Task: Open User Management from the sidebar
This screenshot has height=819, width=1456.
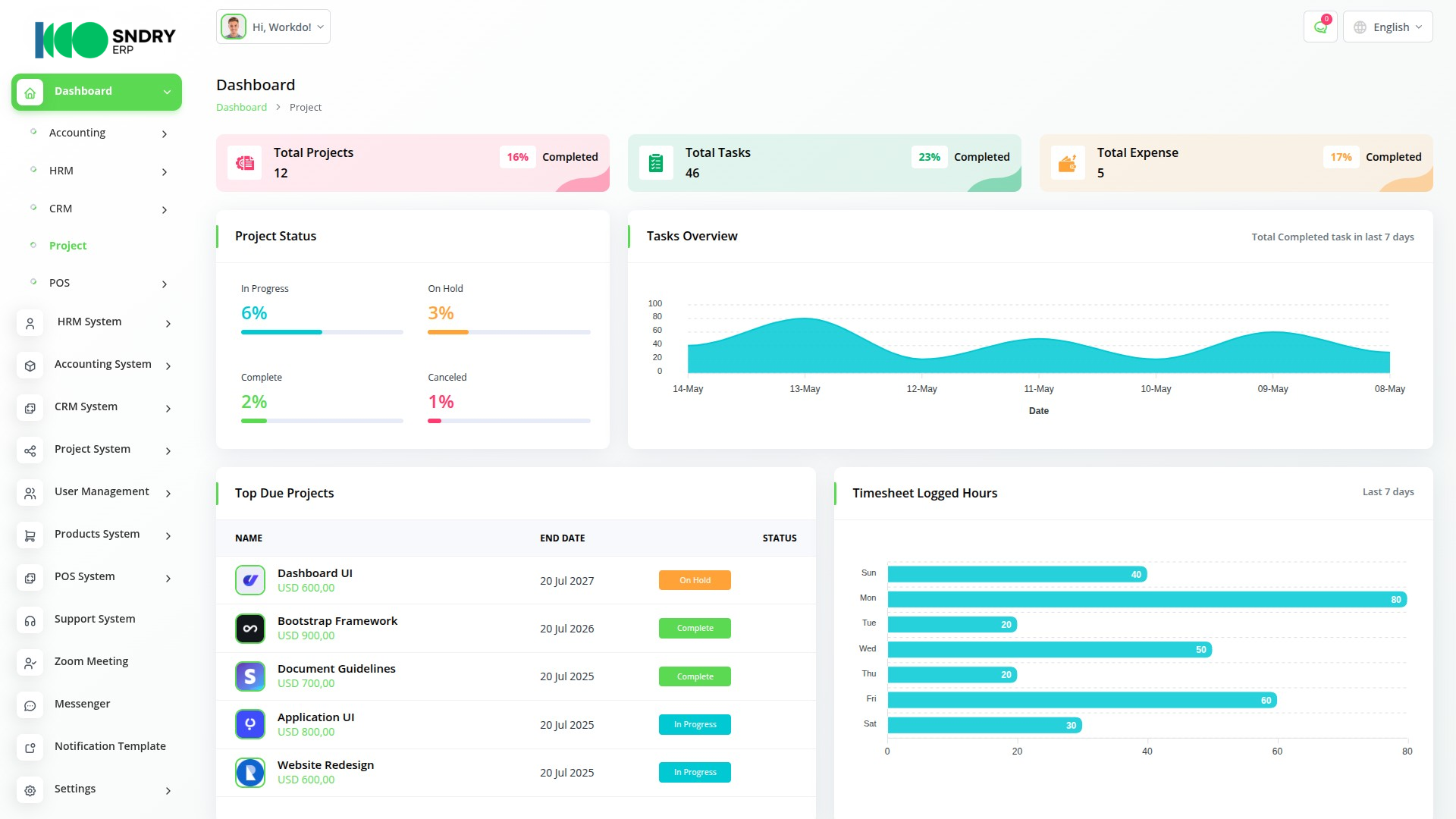Action: pyautogui.click(x=101, y=491)
